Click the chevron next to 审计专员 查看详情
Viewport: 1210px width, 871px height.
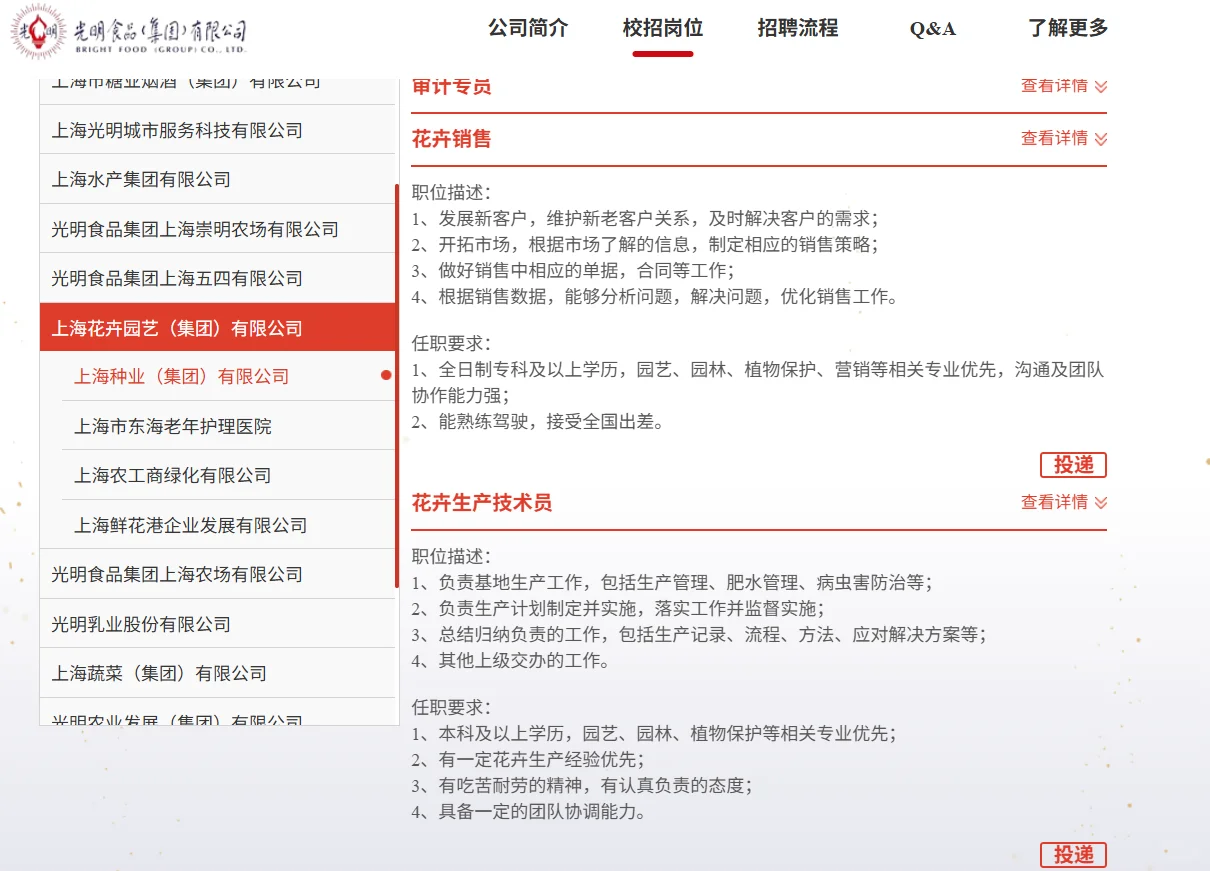1100,86
